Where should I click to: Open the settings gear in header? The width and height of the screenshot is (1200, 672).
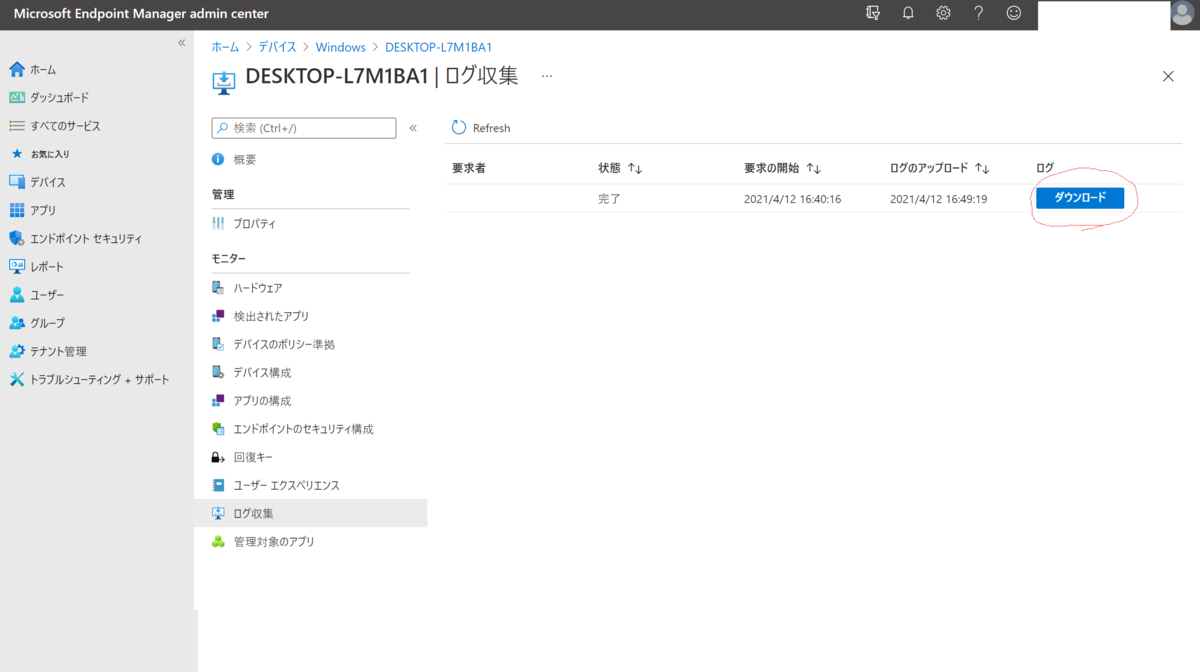coord(943,13)
